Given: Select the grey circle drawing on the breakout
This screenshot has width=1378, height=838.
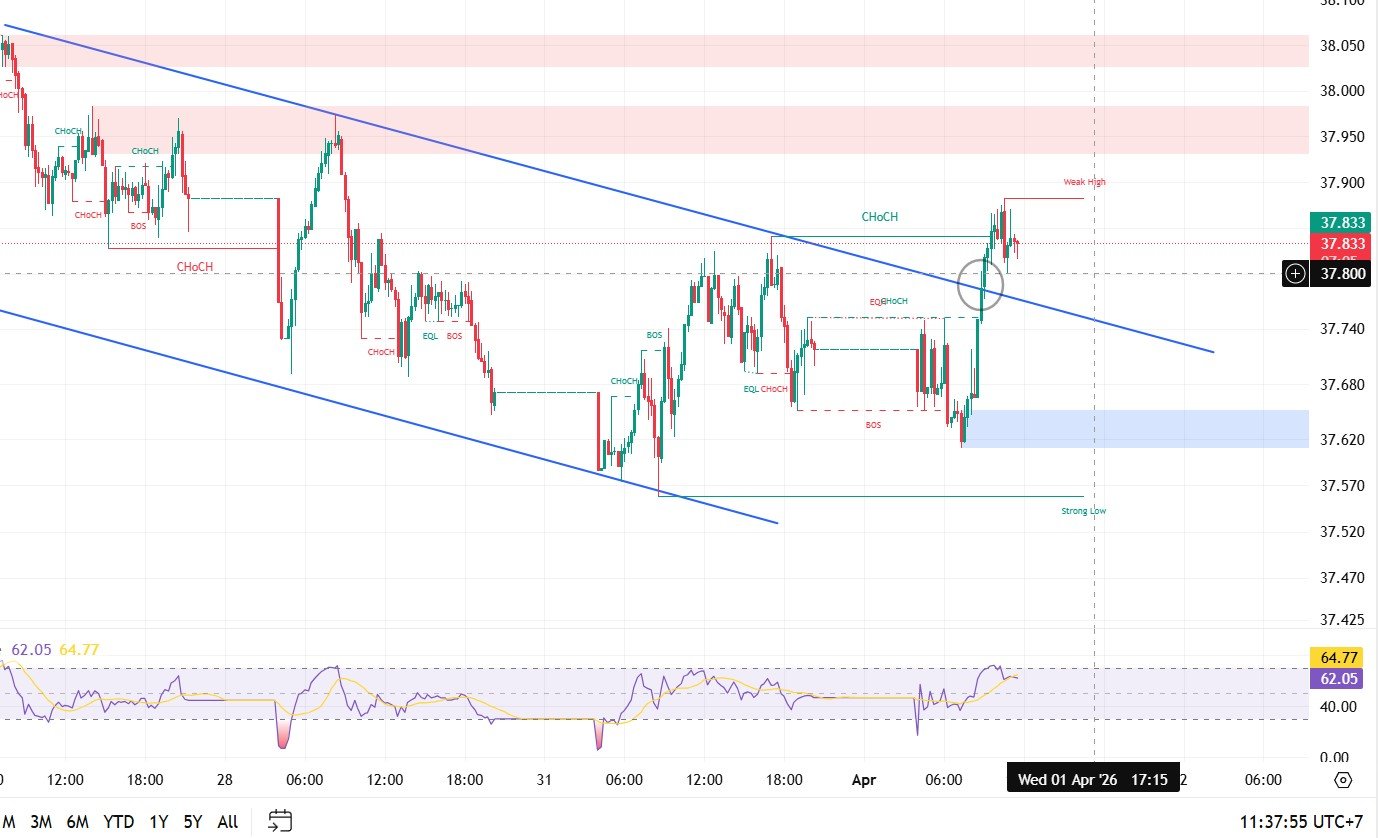Looking at the screenshot, I should click(x=980, y=283).
